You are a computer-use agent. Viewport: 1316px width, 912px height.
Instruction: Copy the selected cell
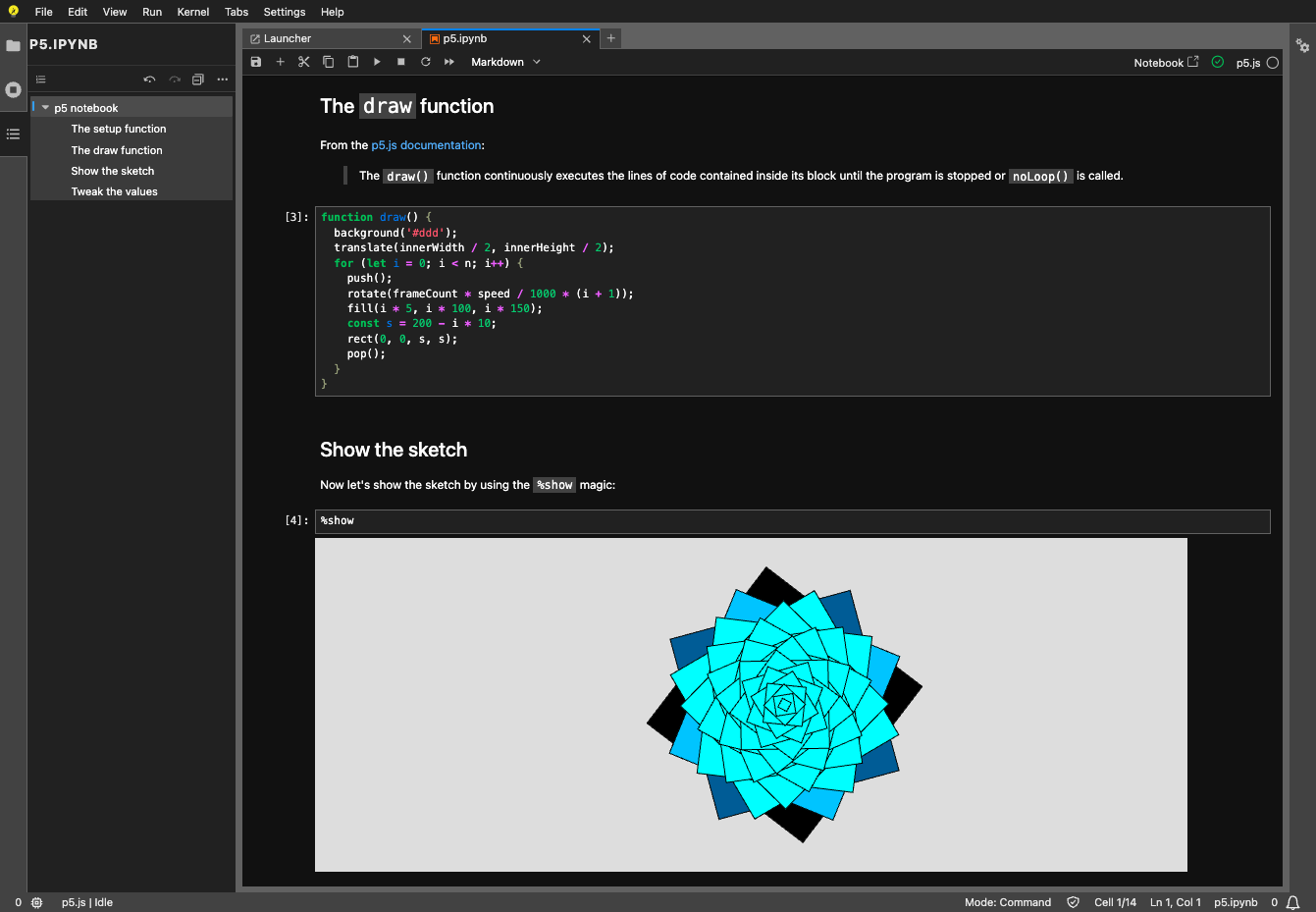329,62
